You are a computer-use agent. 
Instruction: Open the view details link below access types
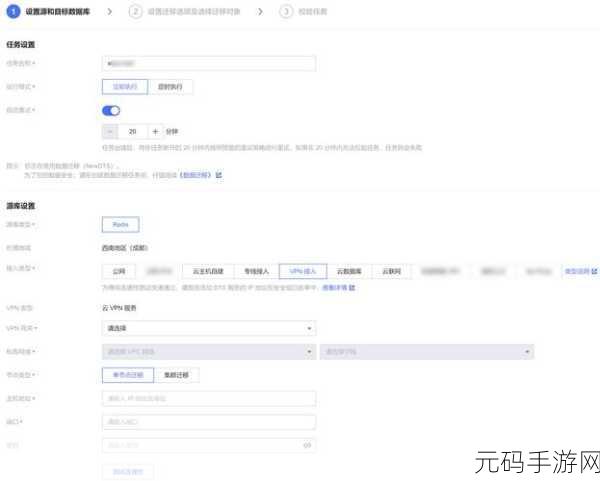pyautogui.click(x=334, y=287)
